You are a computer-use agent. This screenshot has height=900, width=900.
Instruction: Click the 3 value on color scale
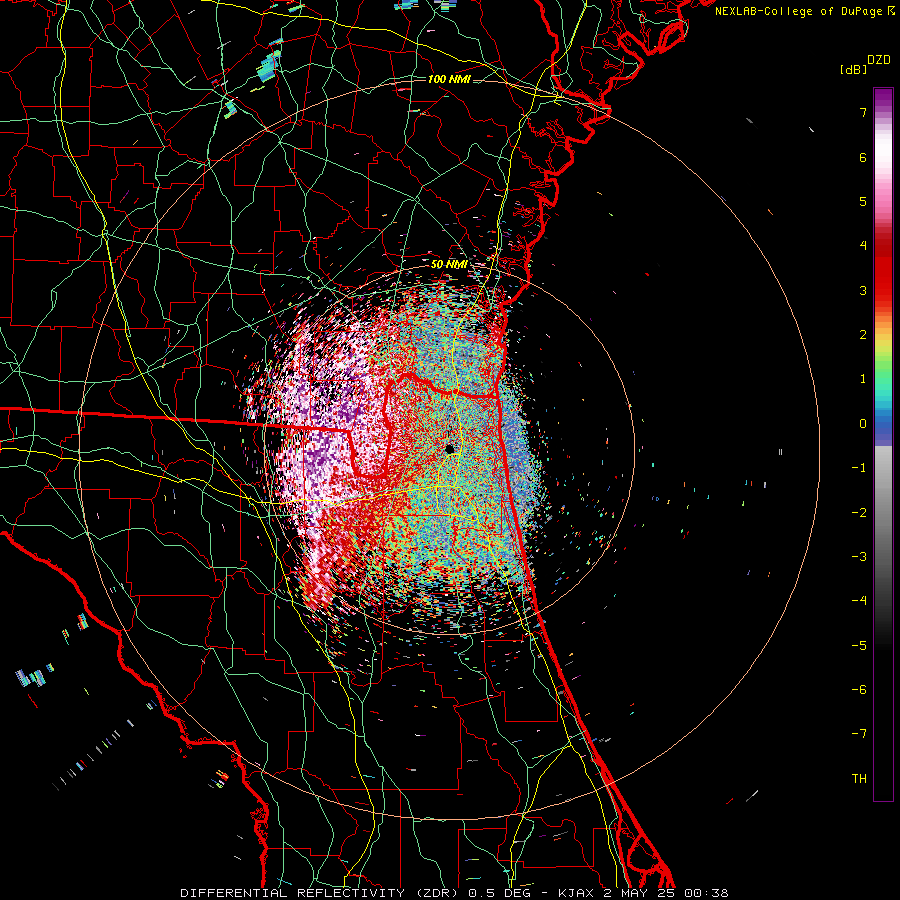pyautogui.click(x=863, y=290)
